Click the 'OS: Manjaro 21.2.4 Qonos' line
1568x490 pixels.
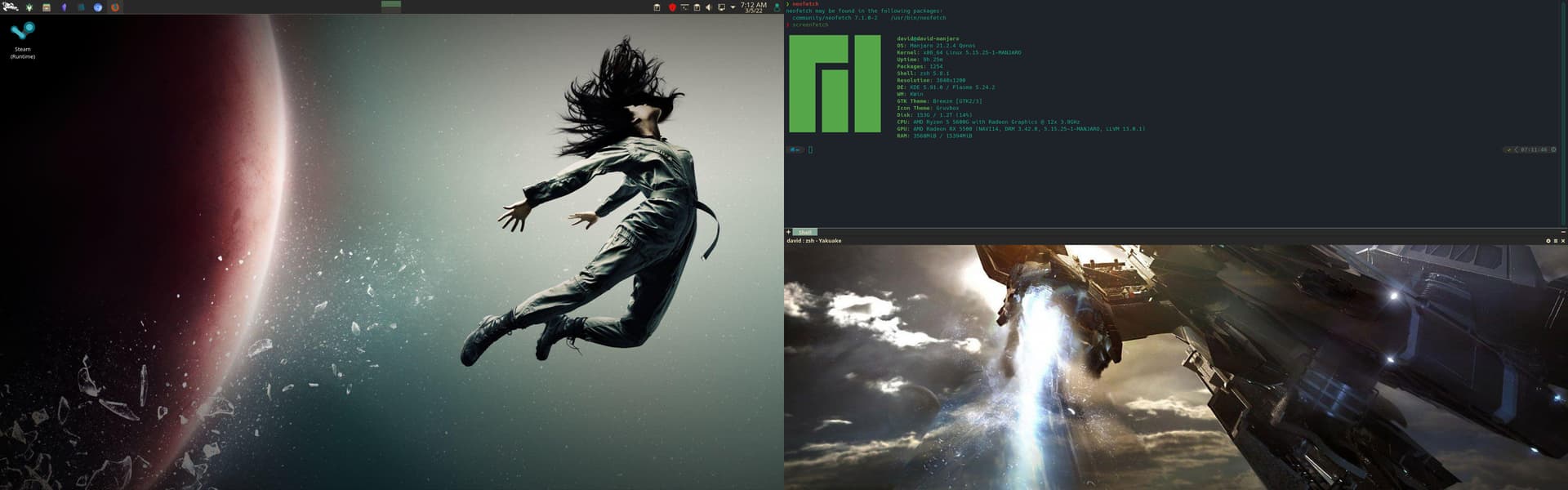click(936, 46)
